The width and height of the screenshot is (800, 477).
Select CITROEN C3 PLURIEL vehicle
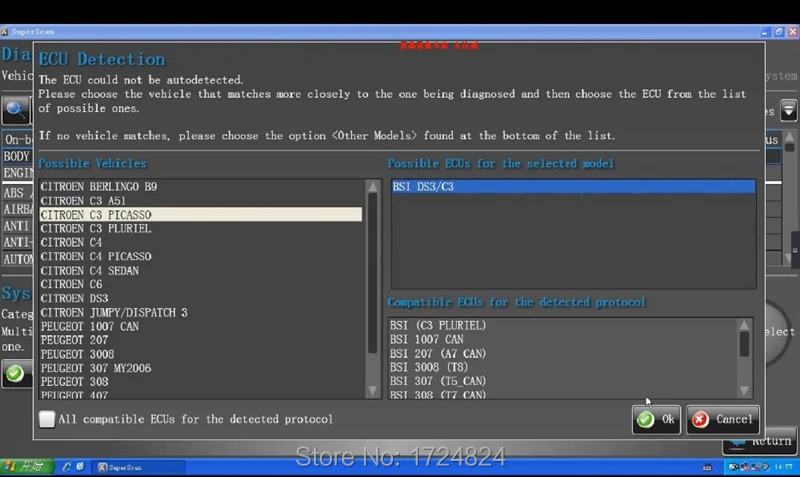pyautogui.click(x=201, y=229)
